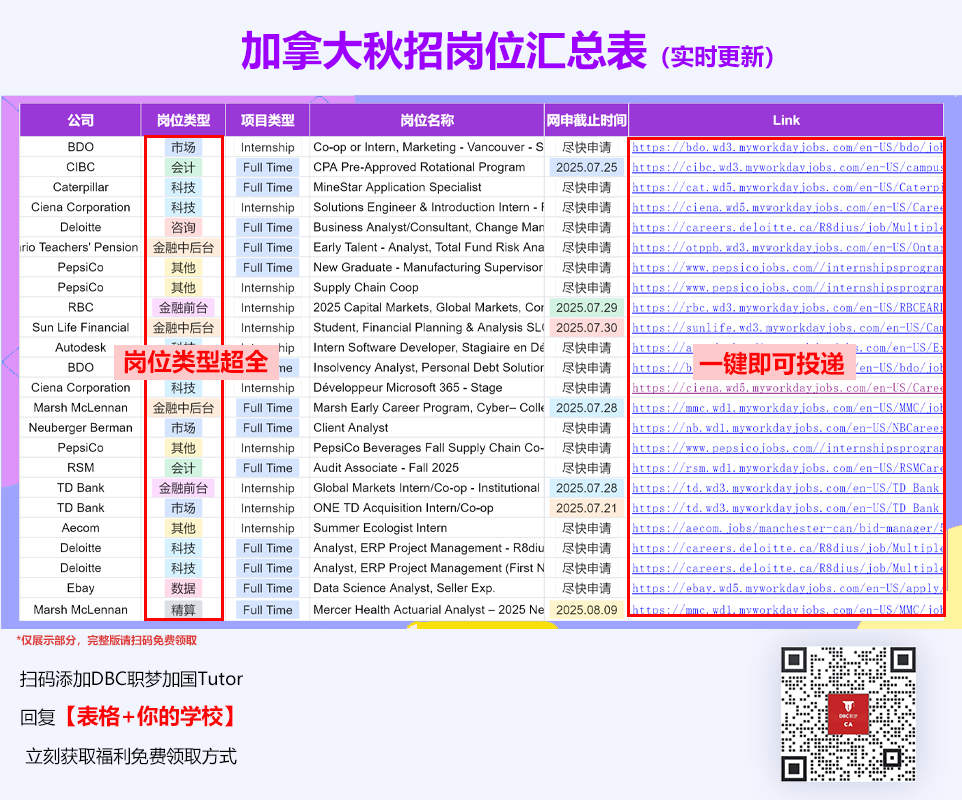Select the RBC company cell
962x800 pixels.
coord(80,307)
